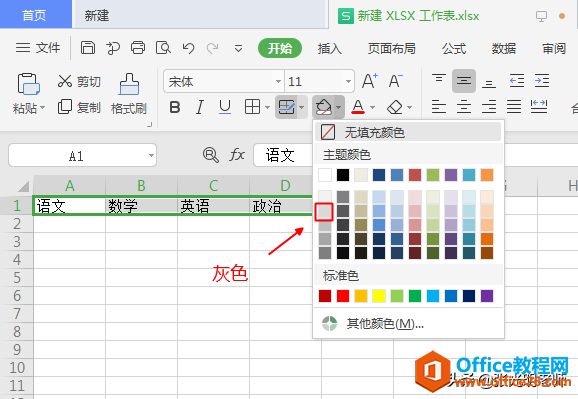Expand quick access toolbar customize arrow
Screen dimensions: 578x399
(238, 48)
